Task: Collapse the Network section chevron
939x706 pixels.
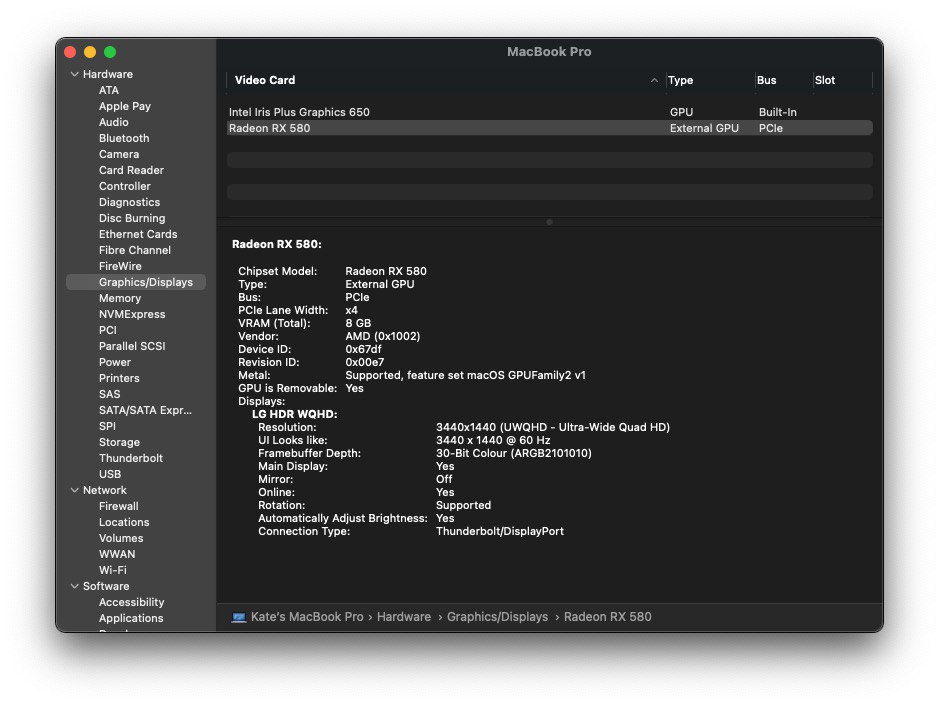Action: [75, 490]
